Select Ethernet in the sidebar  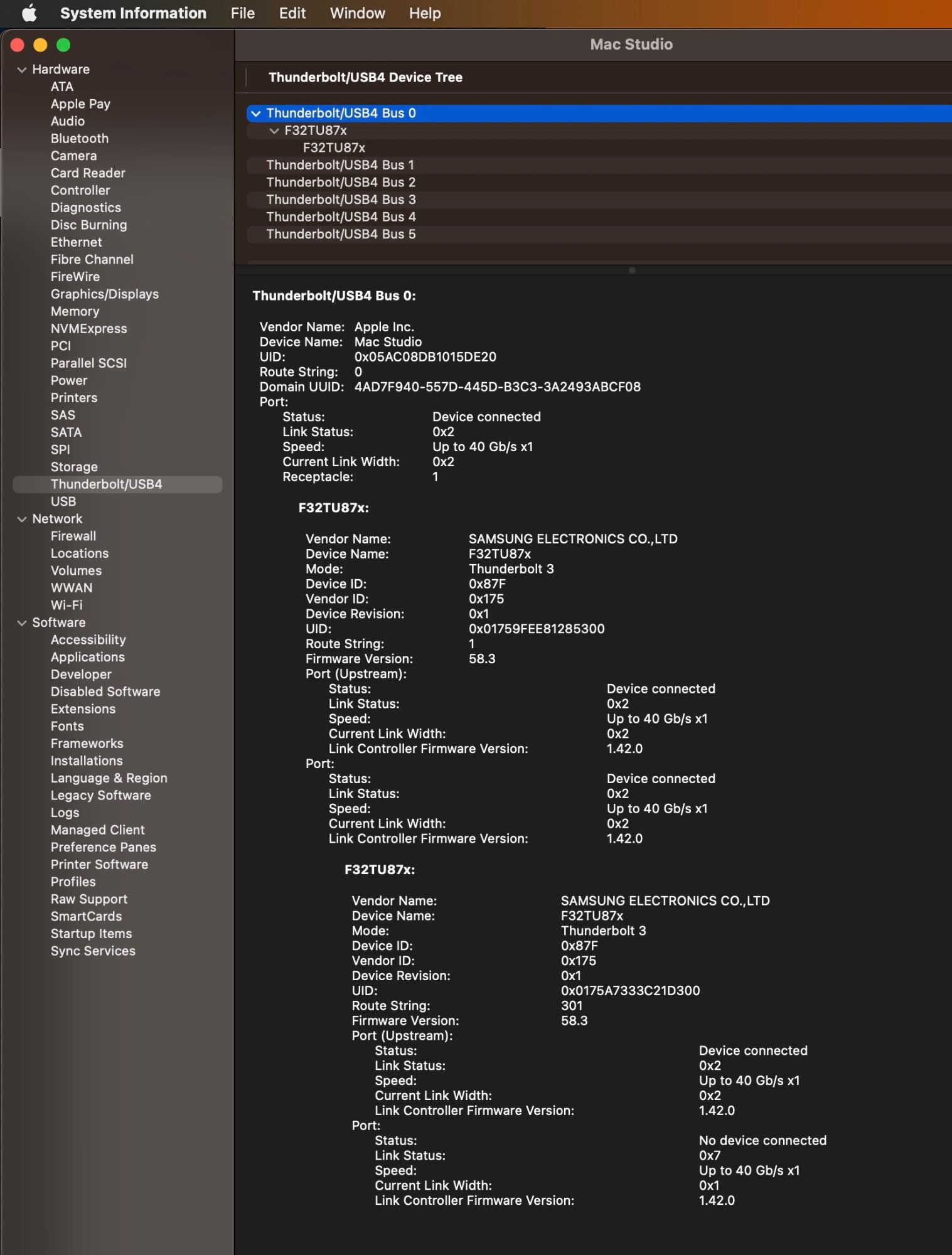click(76, 242)
